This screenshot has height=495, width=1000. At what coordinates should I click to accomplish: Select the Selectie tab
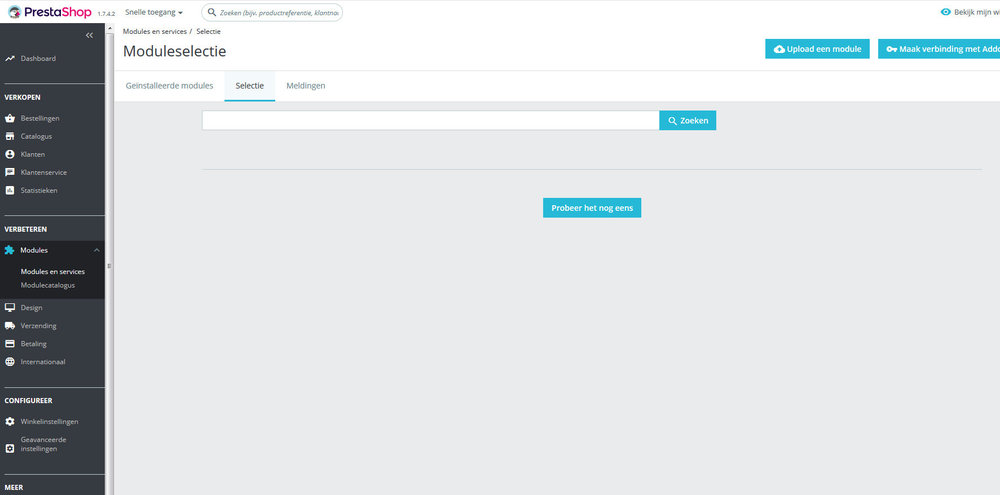tap(249, 85)
